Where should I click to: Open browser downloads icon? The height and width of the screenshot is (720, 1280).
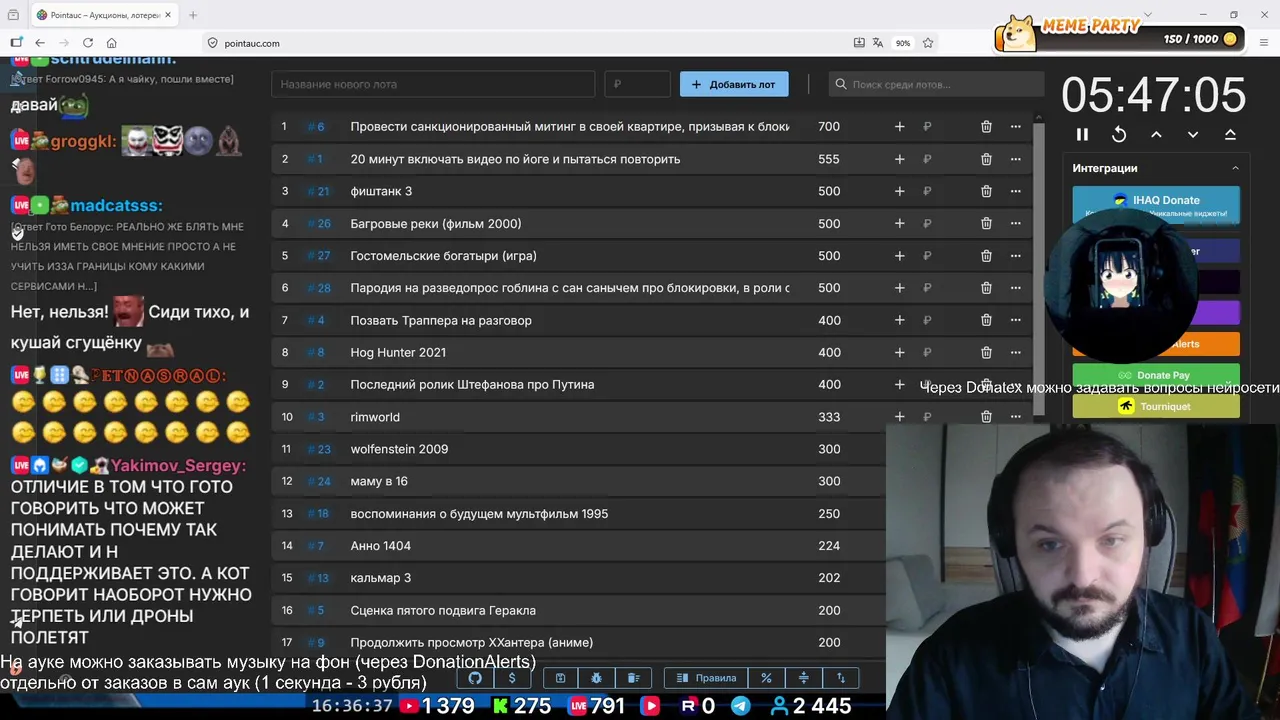tap(859, 43)
